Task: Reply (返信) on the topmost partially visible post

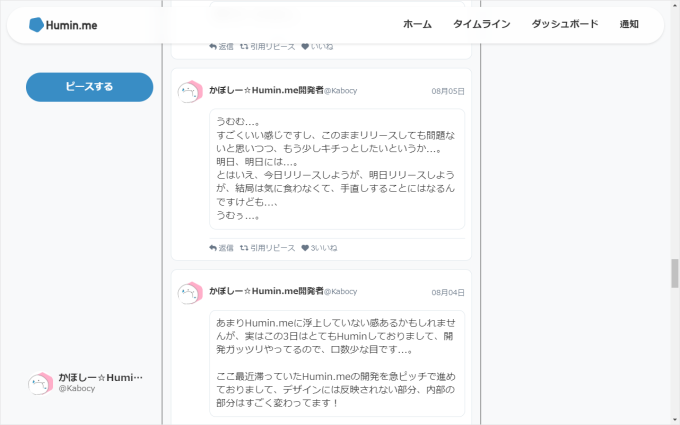Action: tap(221, 46)
